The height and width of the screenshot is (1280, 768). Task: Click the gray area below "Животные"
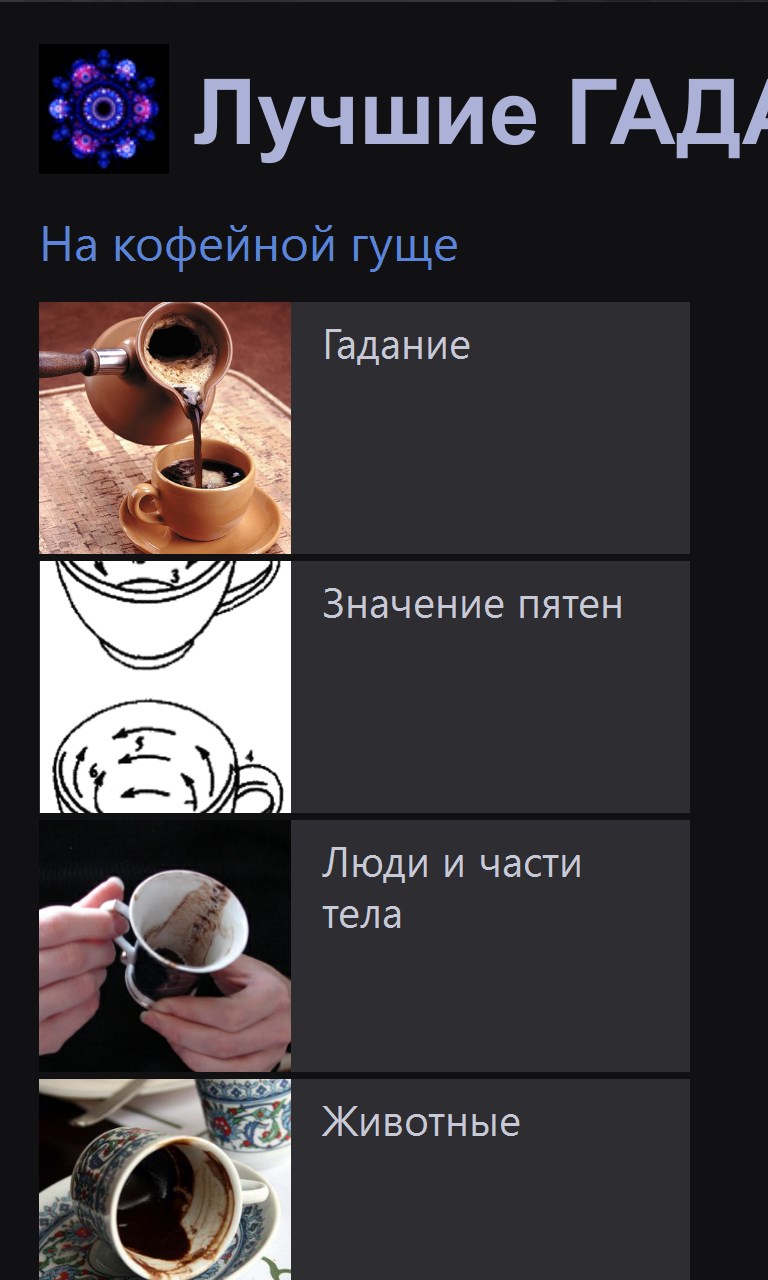(x=490, y=1215)
